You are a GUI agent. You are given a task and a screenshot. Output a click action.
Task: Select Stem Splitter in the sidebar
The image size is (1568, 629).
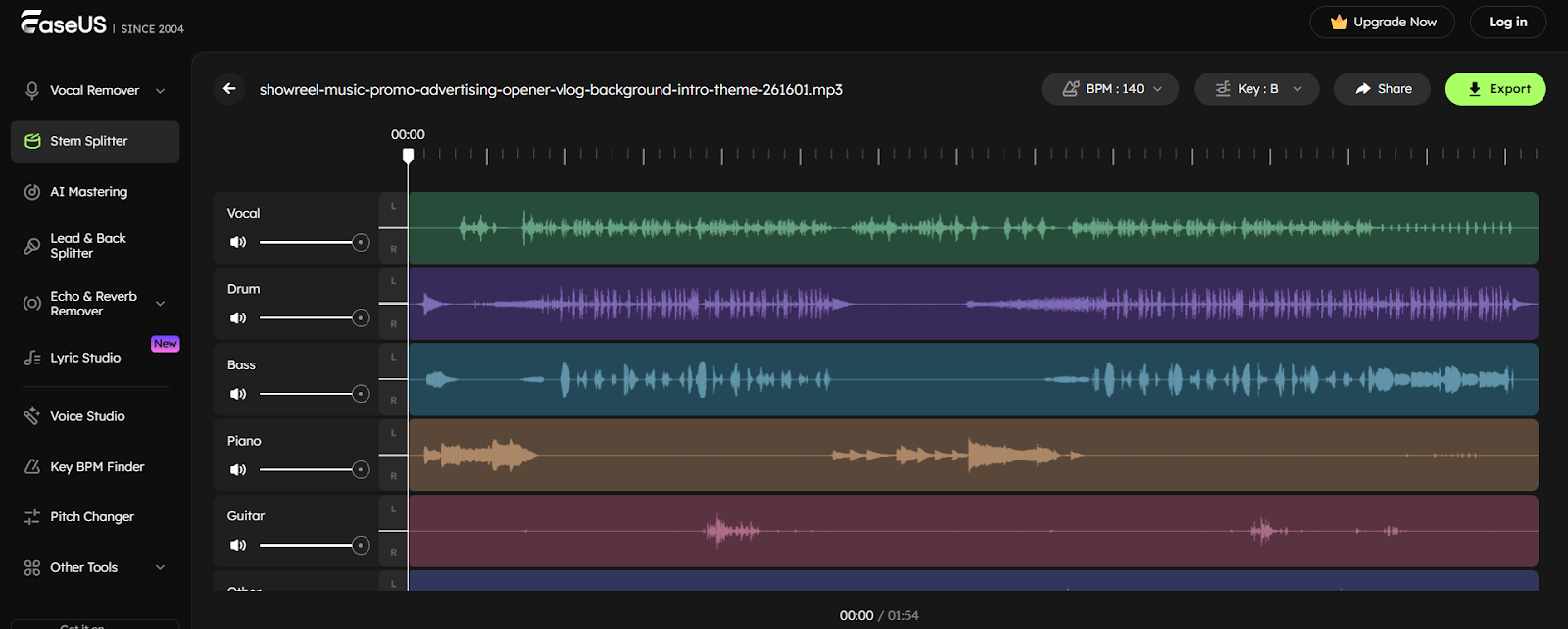click(x=95, y=141)
